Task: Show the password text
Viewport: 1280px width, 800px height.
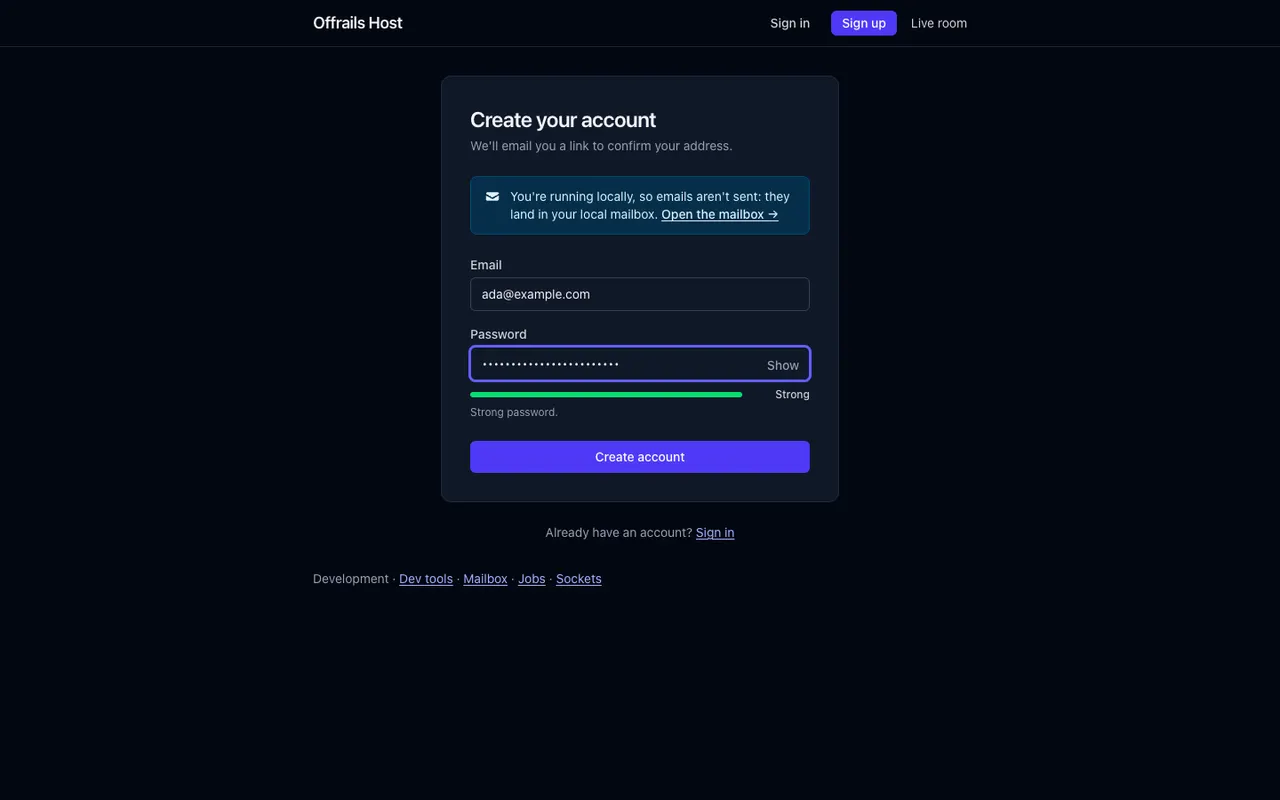Action: pos(783,365)
